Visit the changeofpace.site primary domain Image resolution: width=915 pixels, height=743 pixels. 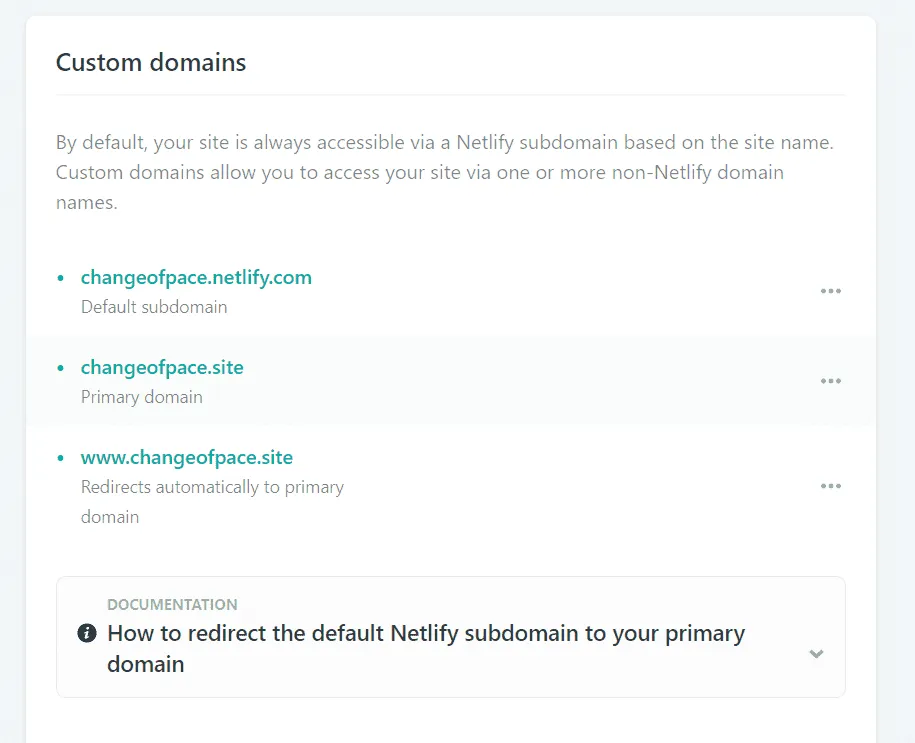pyautogui.click(x=162, y=367)
